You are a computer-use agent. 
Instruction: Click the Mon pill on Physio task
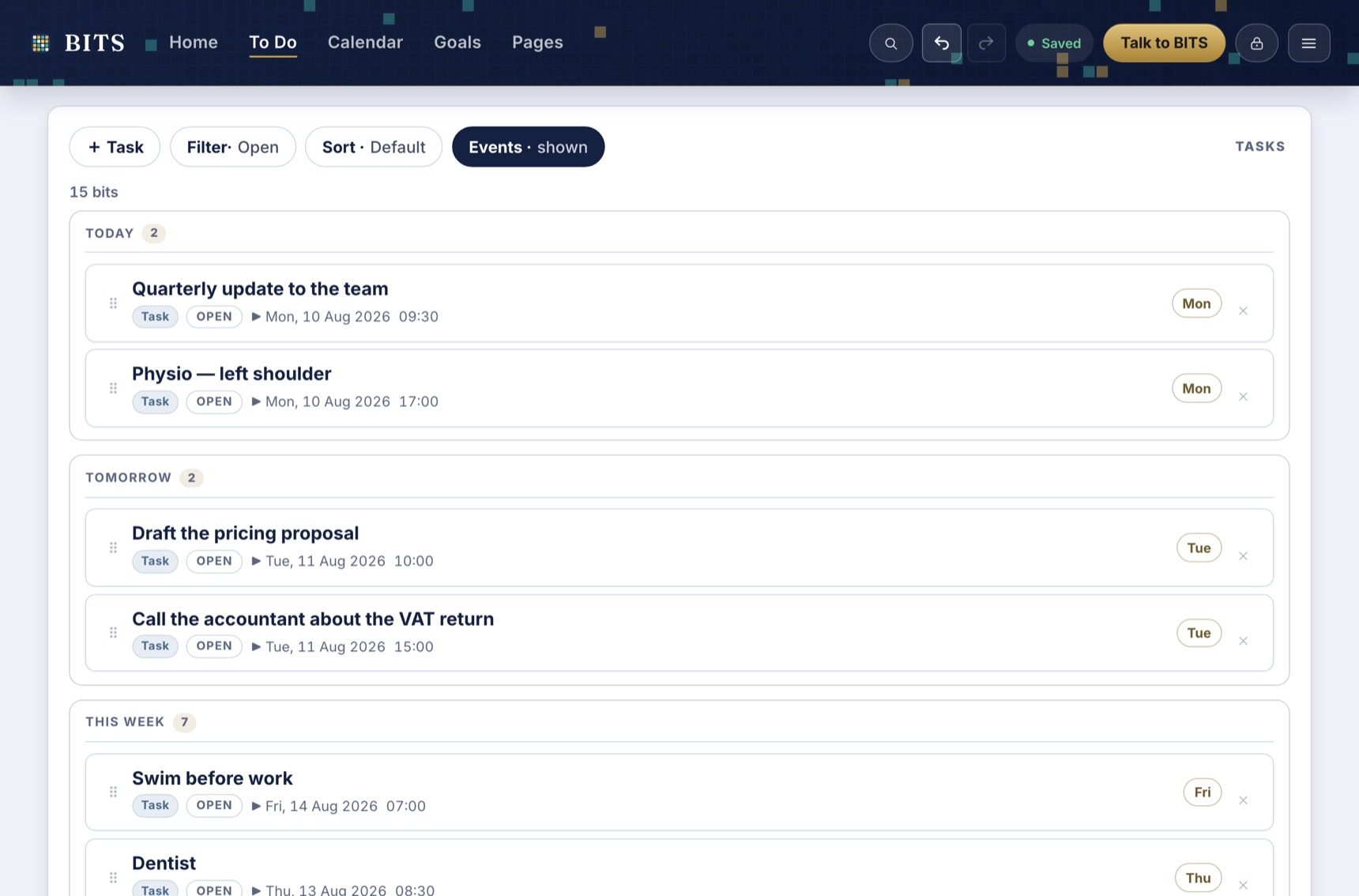(x=1196, y=388)
